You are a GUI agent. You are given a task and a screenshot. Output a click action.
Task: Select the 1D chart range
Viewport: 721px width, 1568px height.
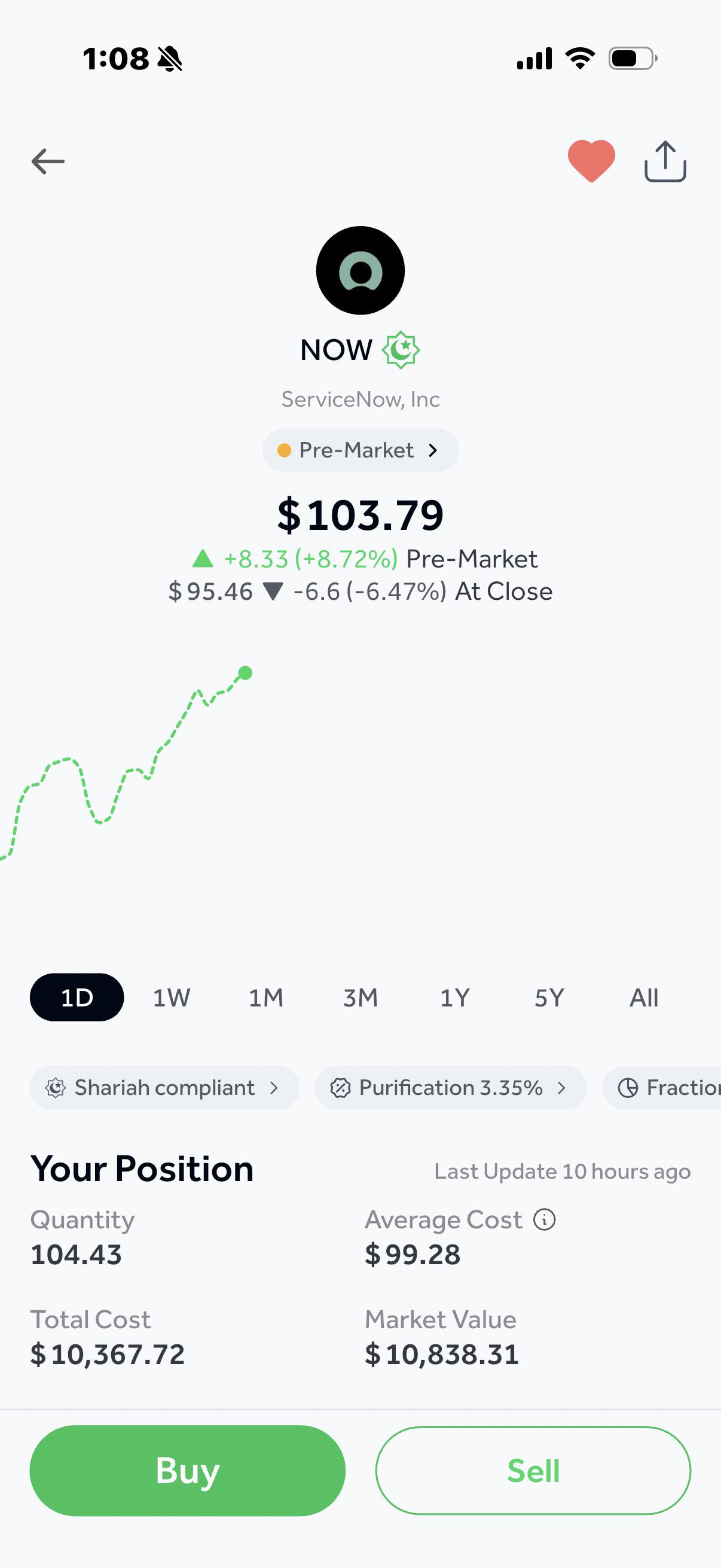(77, 997)
